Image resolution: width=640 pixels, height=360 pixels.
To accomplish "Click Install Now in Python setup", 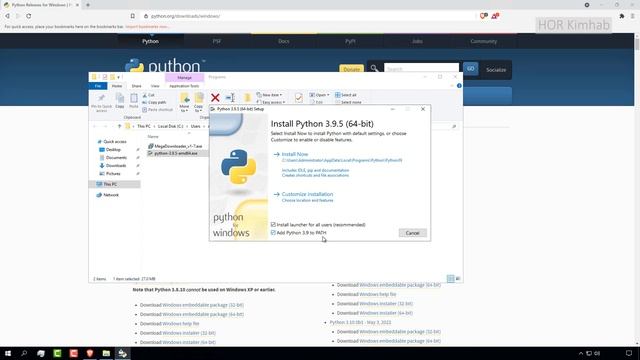I will tap(295, 154).
